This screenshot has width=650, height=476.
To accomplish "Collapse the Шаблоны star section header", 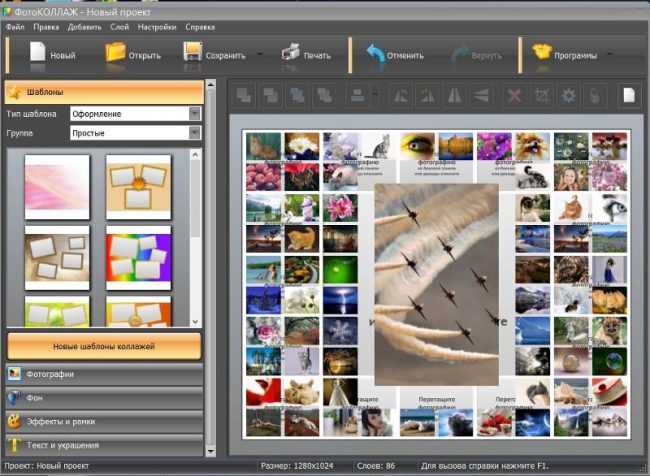I will click(104, 92).
